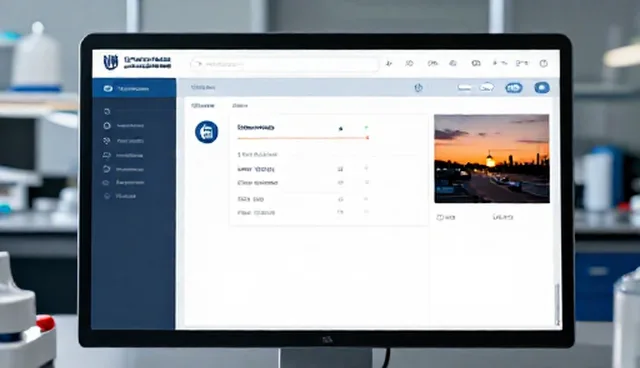Click the topmost unlabeled sidebar icon
This screenshot has width=640, height=368.
(107, 111)
